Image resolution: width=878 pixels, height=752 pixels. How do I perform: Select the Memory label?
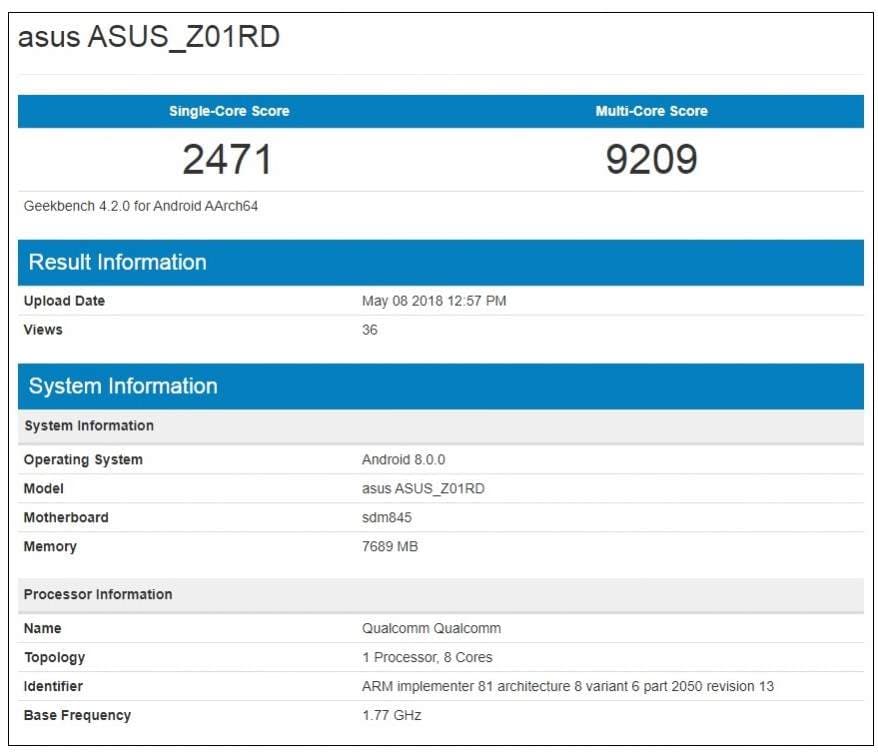point(50,547)
